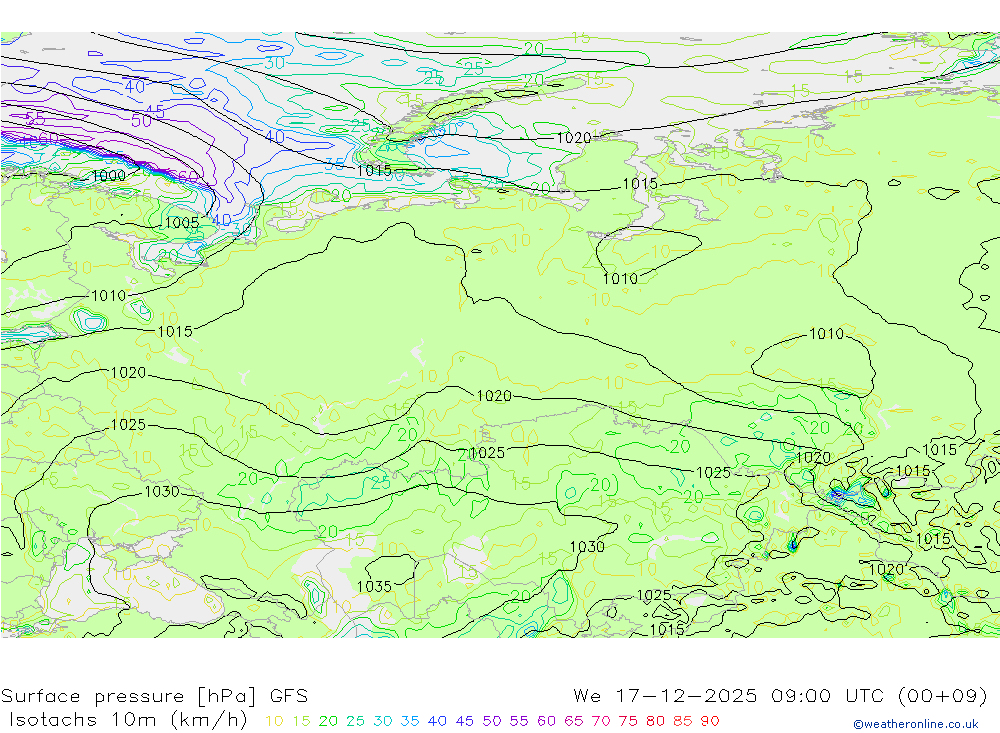Screen dimensions: 1000x733
Task: Click the '15' isotach legend value
Action: [302, 721]
